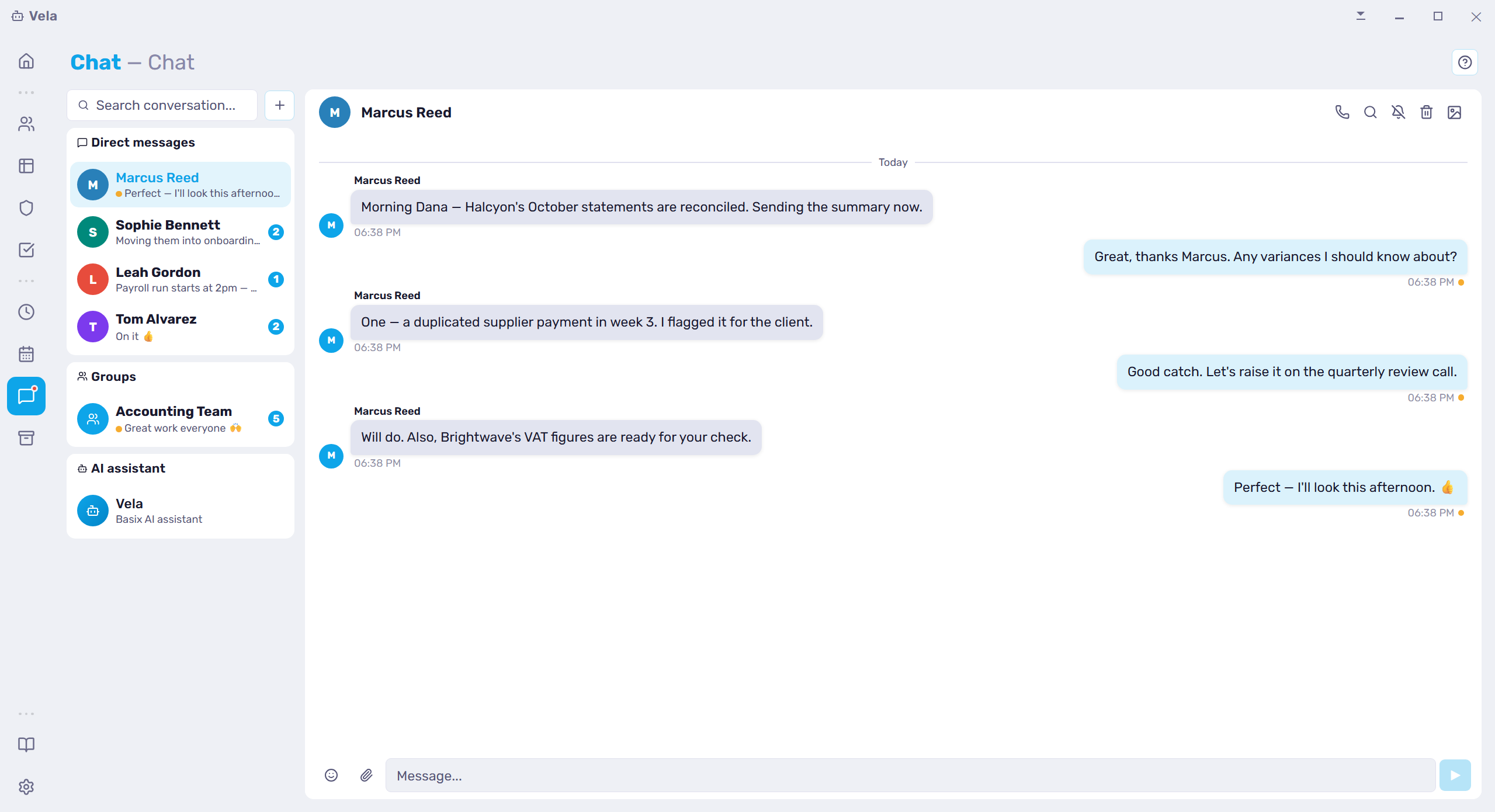
Task: Click the 'Marcus Reed' name in chat header
Action: pos(406,112)
